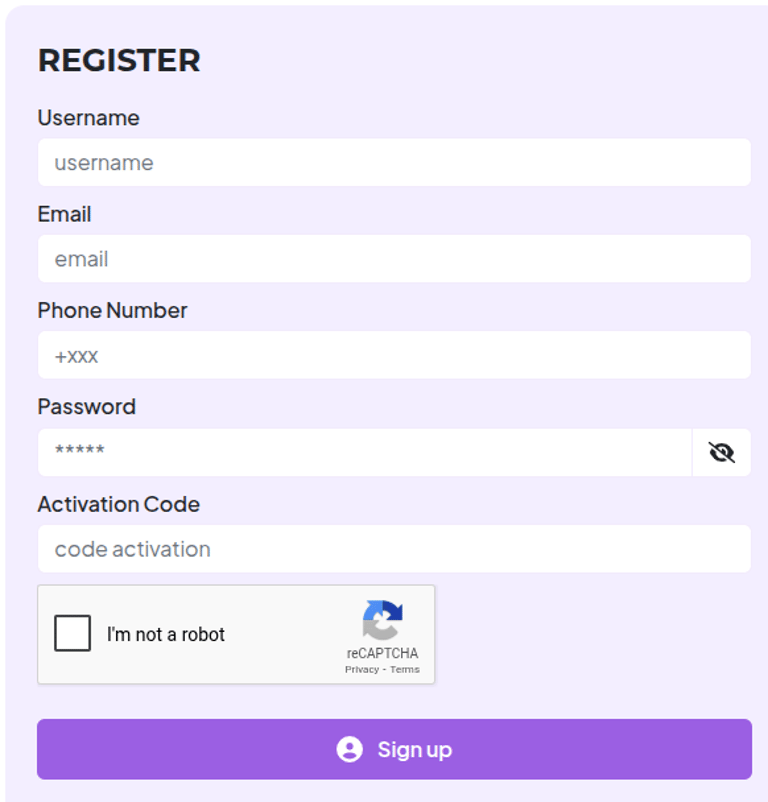Click the "I'm not a robot" text

[x=166, y=634]
